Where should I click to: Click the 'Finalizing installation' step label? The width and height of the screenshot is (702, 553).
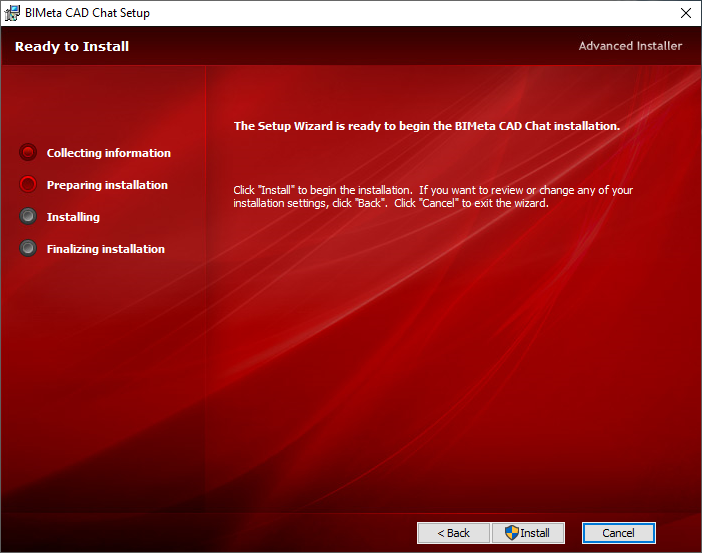pos(106,249)
